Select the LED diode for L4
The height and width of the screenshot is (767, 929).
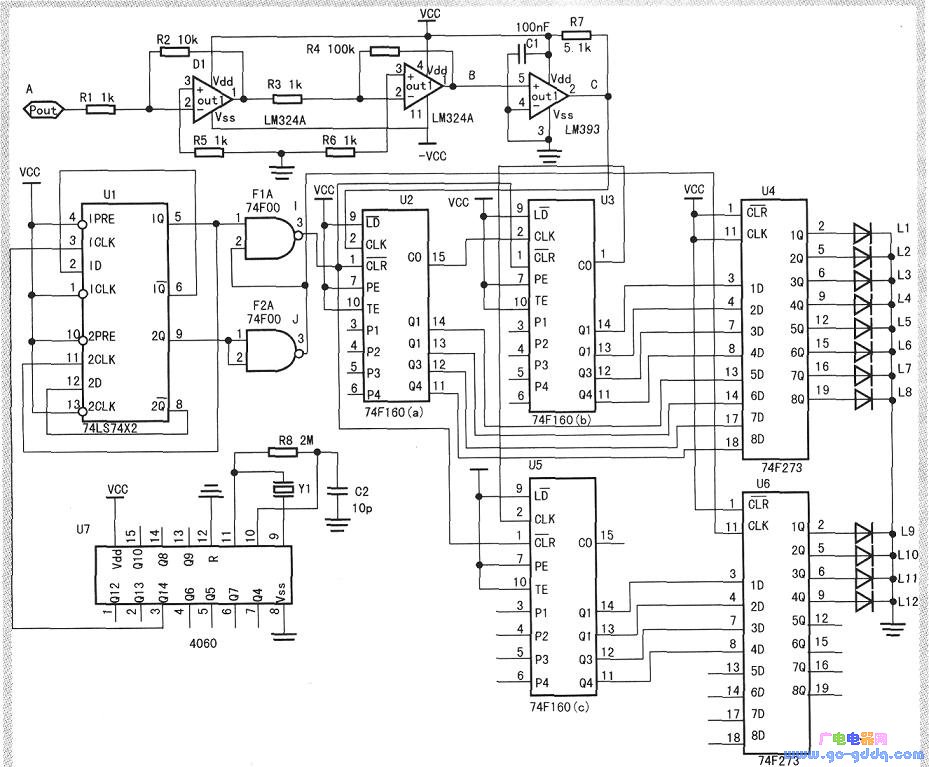[863, 304]
